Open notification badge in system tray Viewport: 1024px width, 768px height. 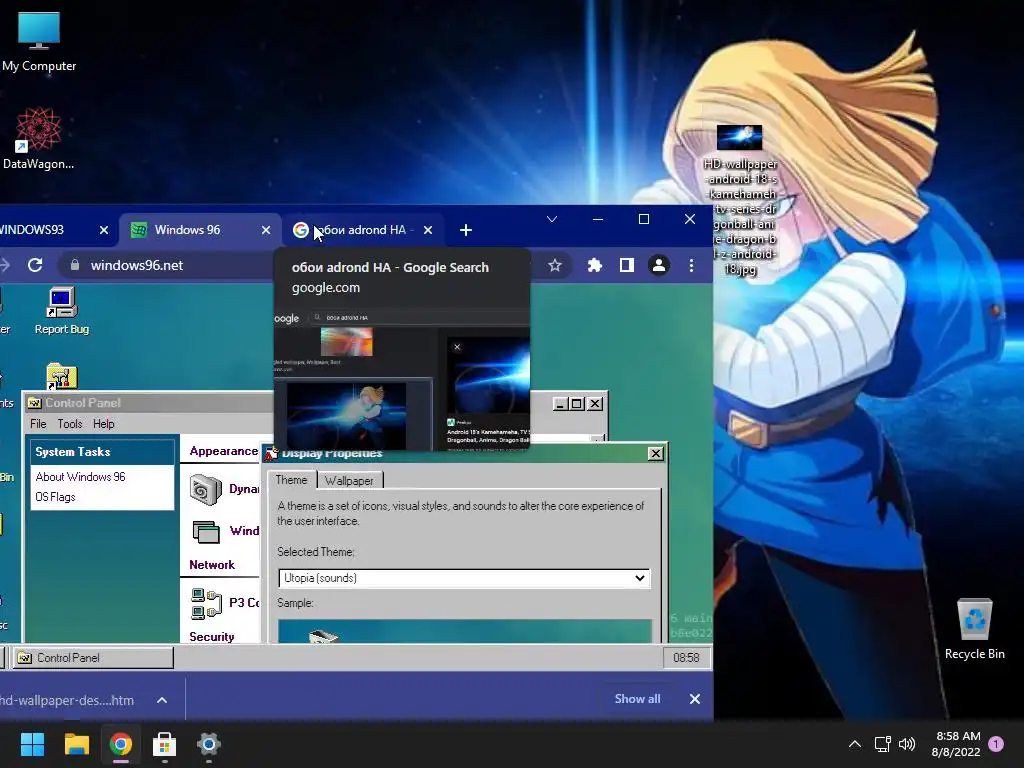[x=996, y=743]
